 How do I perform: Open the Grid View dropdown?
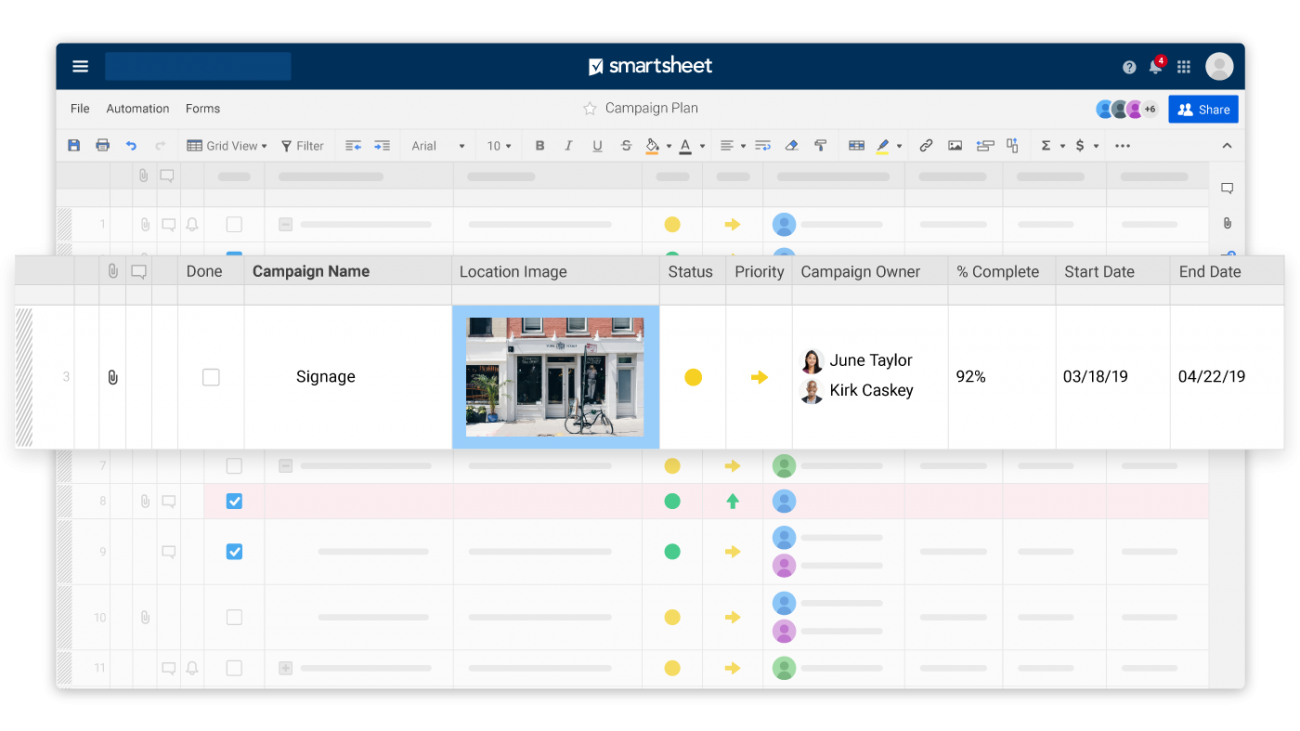point(226,145)
